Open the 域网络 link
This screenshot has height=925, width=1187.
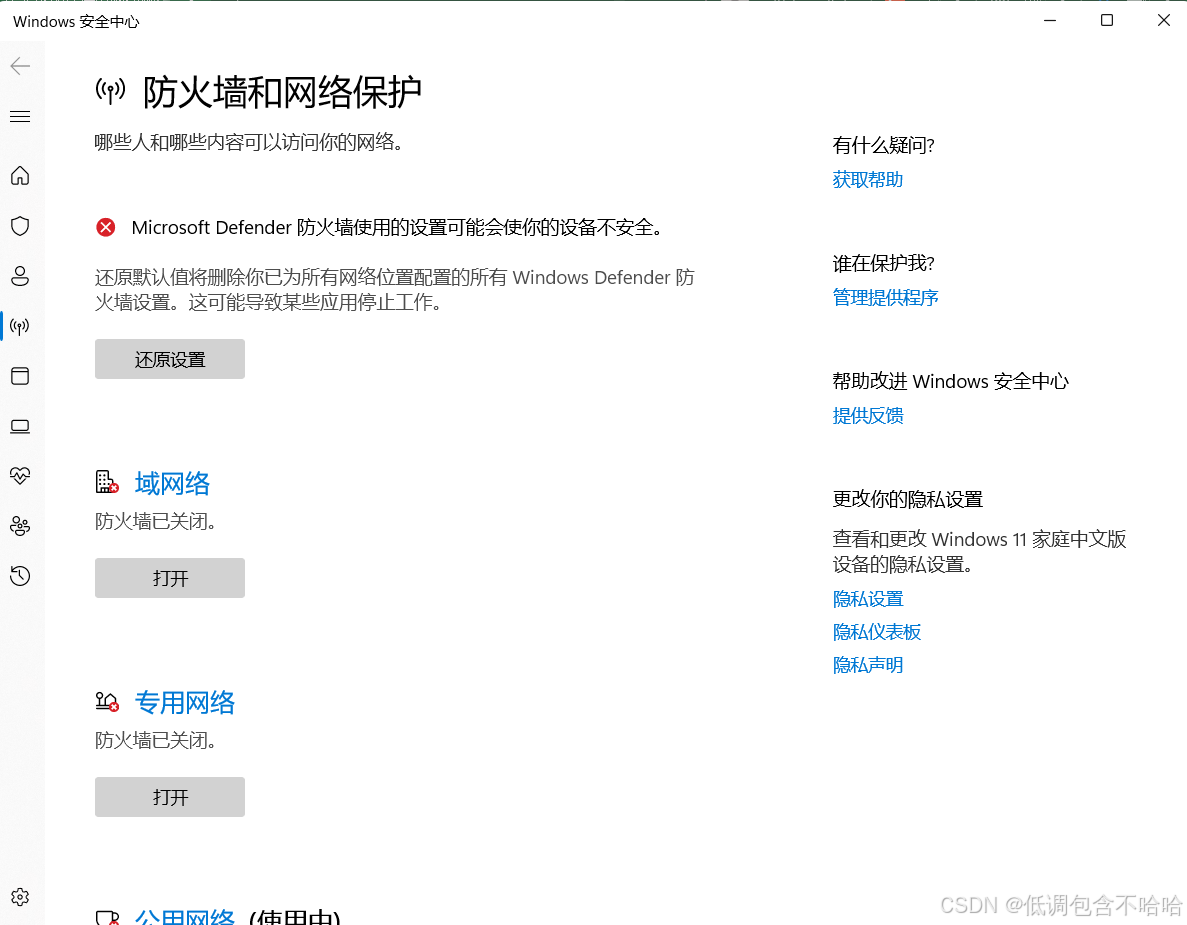(173, 484)
